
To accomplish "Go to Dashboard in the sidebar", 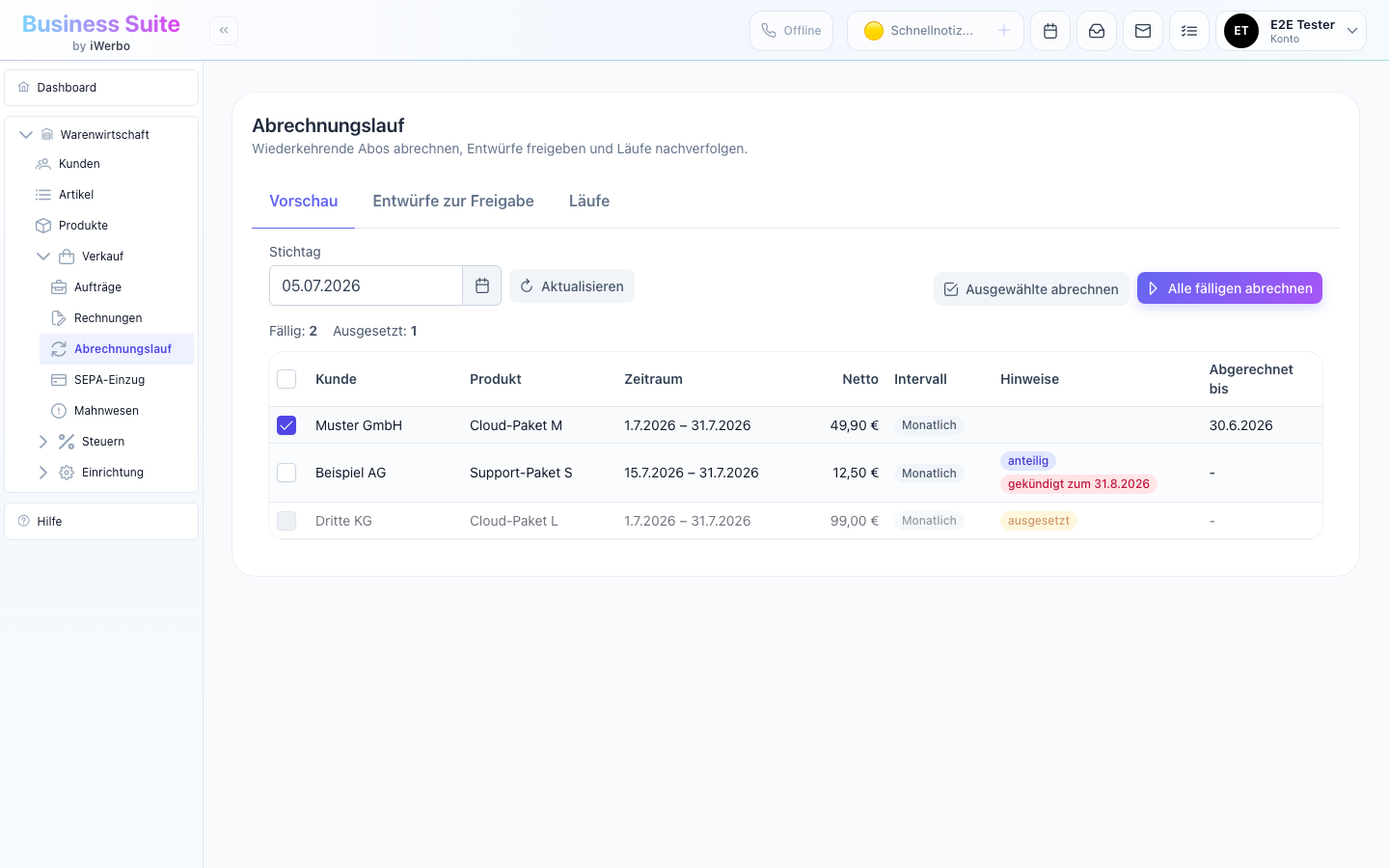I will (101, 88).
